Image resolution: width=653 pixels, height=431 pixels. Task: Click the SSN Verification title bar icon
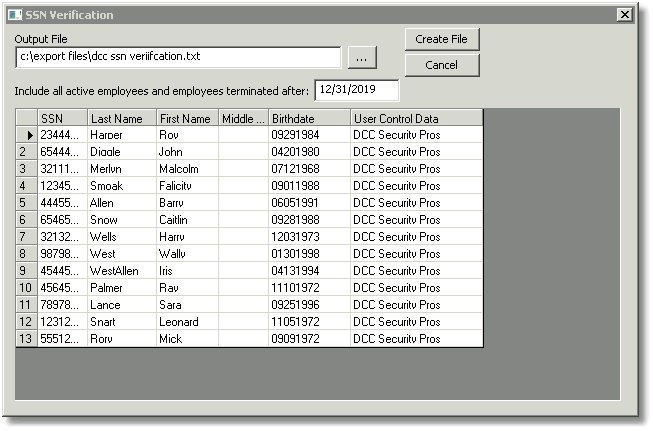point(15,15)
